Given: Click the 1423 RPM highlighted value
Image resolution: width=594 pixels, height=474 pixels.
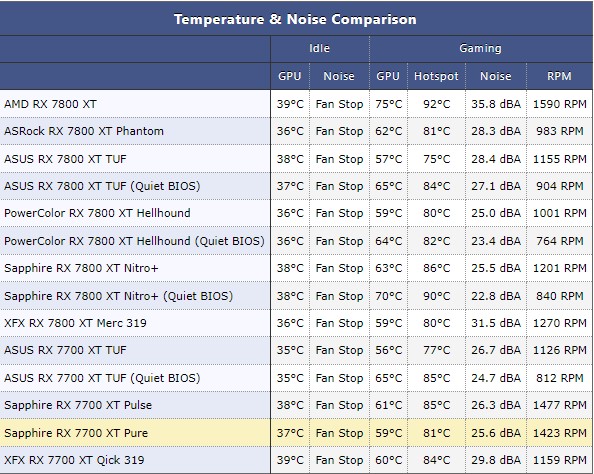Looking at the screenshot, I should (560, 433).
